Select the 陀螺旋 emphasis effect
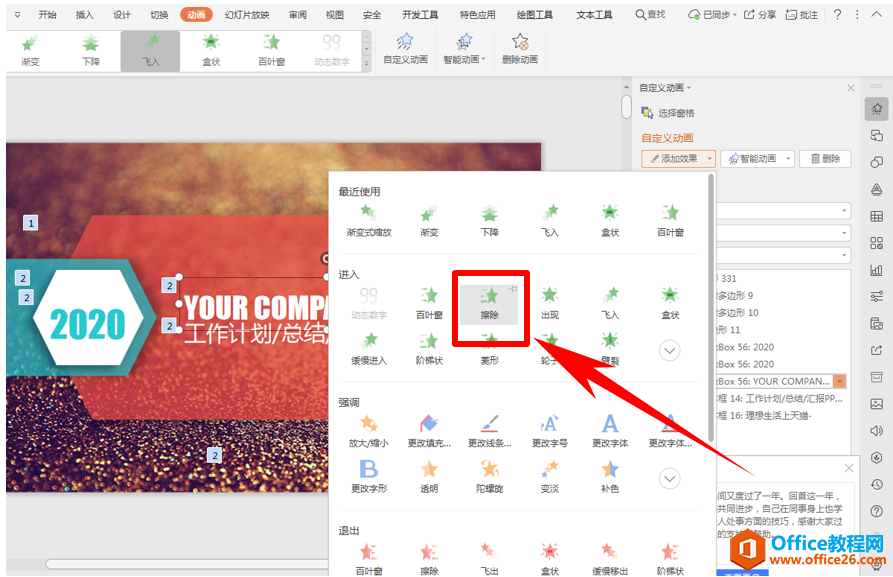Image resolution: width=893 pixels, height=577 pixels. click(489, 477)
